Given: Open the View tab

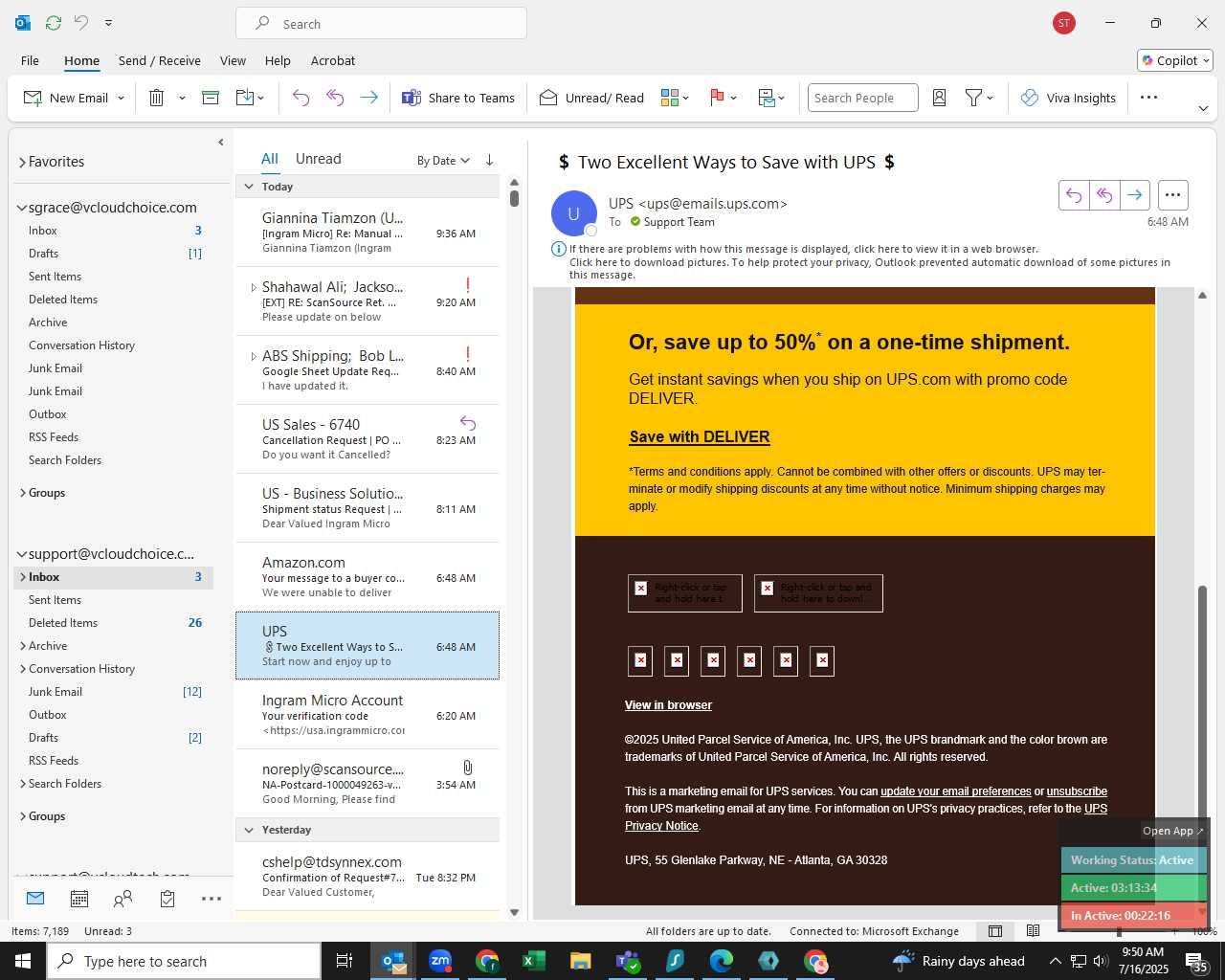Looking at the screenshot, I should [233, 60].
